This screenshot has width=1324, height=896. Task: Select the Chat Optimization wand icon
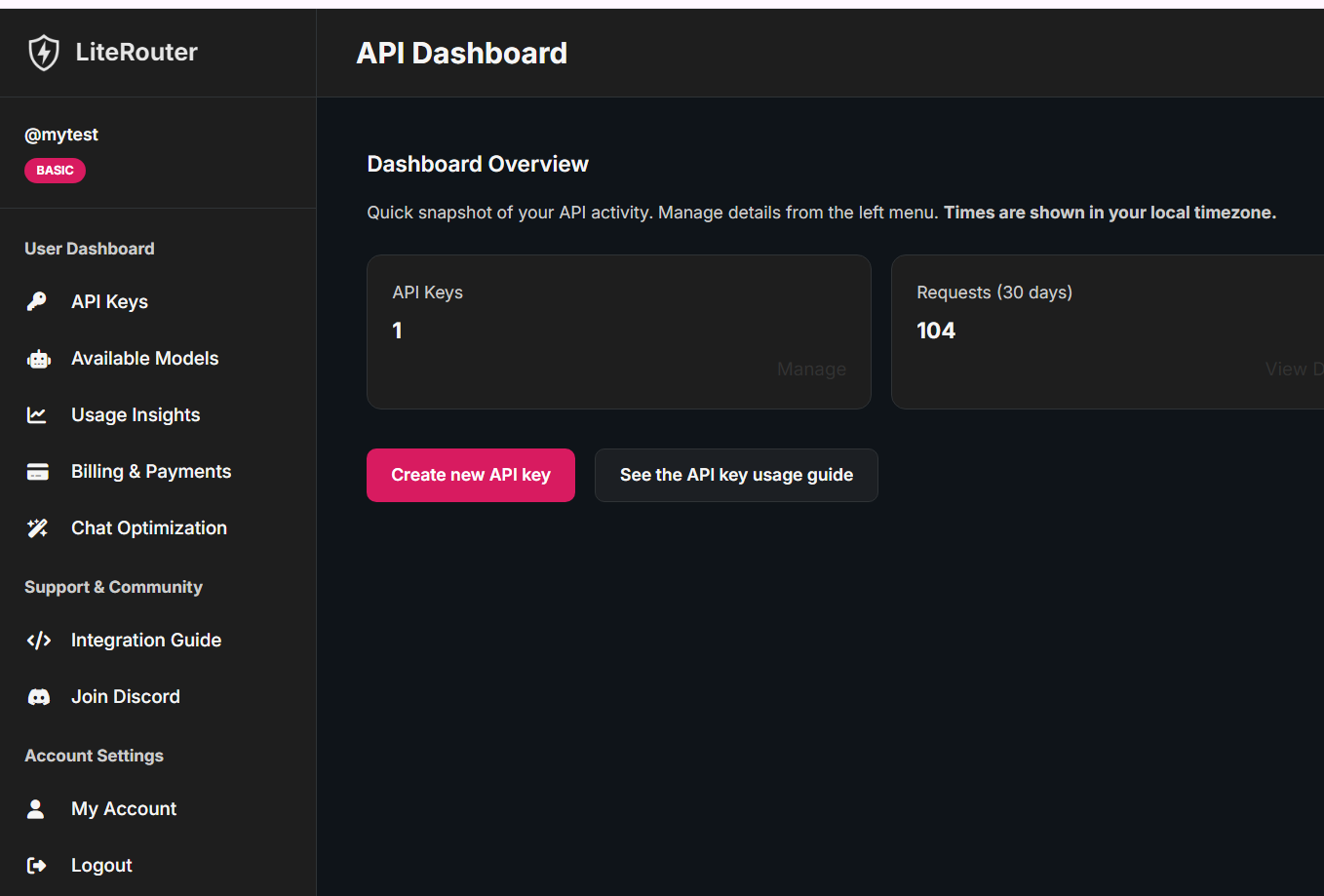pyautogui.click(x=36, y=527)
